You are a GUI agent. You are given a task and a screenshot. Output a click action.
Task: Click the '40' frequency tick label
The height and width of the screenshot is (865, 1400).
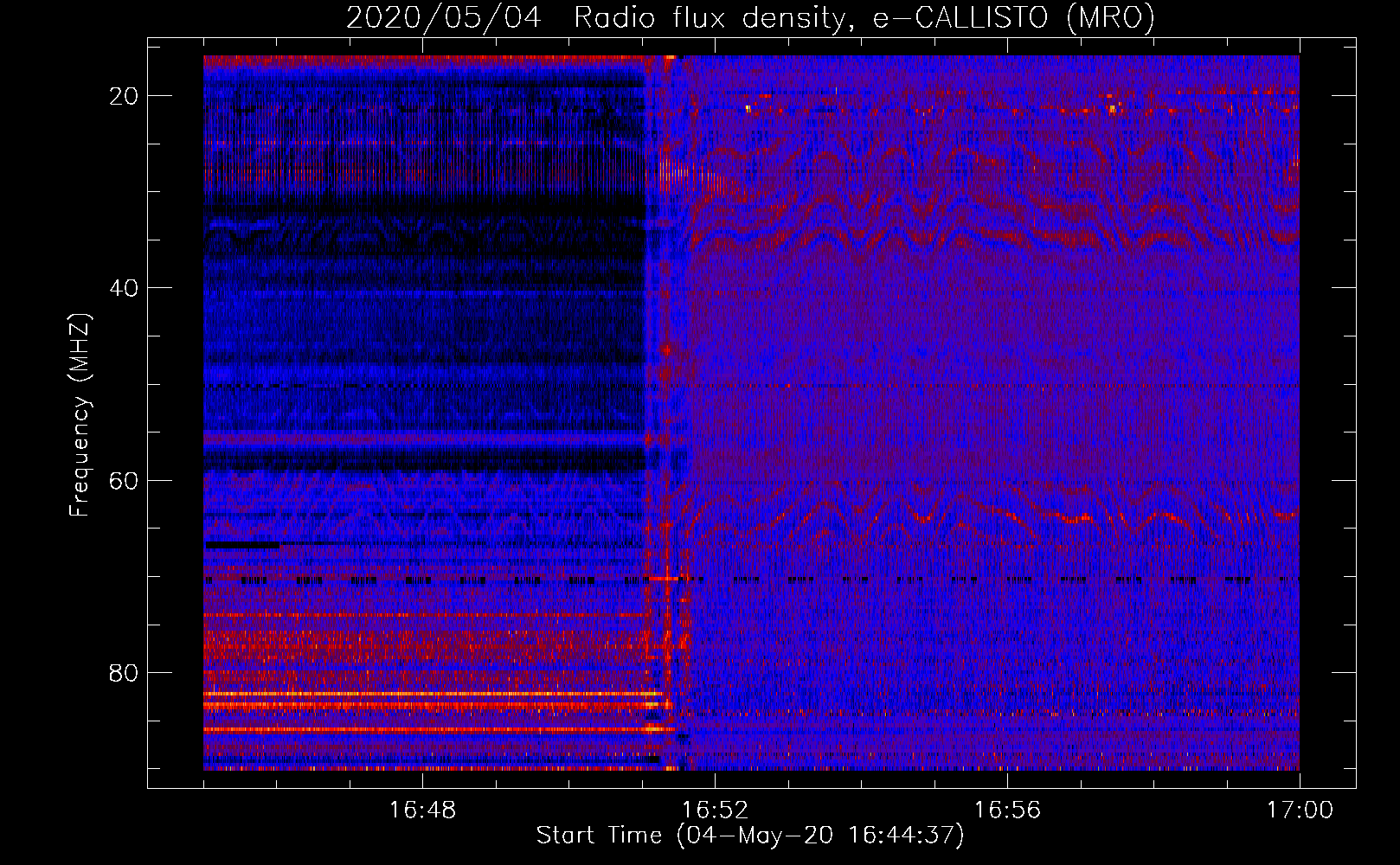[x=124, y=288]
